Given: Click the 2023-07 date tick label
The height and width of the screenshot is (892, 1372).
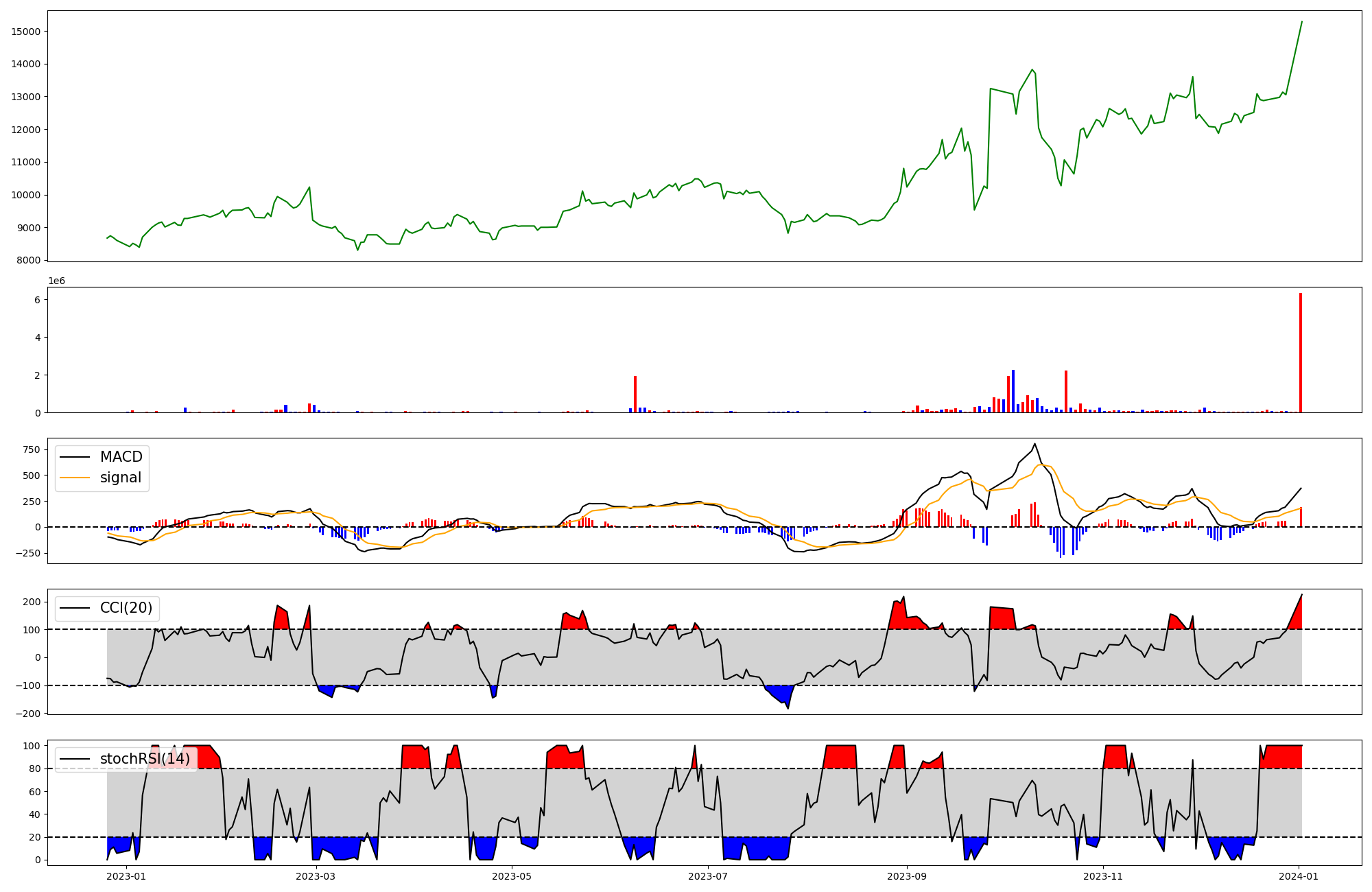Looking at the screenshot, I should [x=707, y=876].
